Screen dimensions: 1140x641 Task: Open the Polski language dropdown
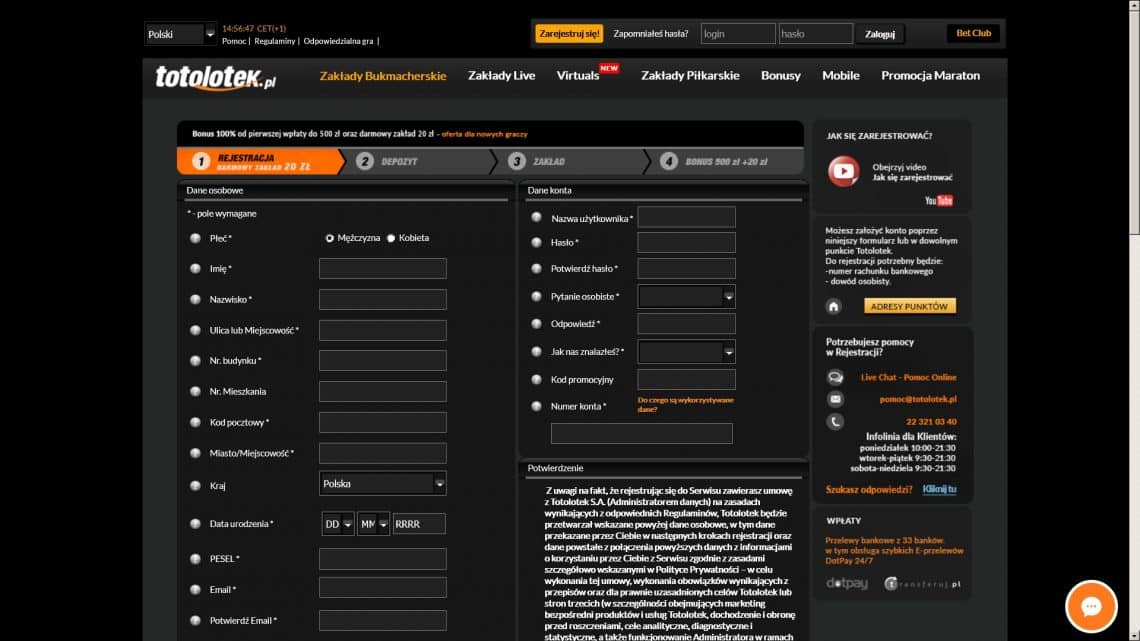180,34
